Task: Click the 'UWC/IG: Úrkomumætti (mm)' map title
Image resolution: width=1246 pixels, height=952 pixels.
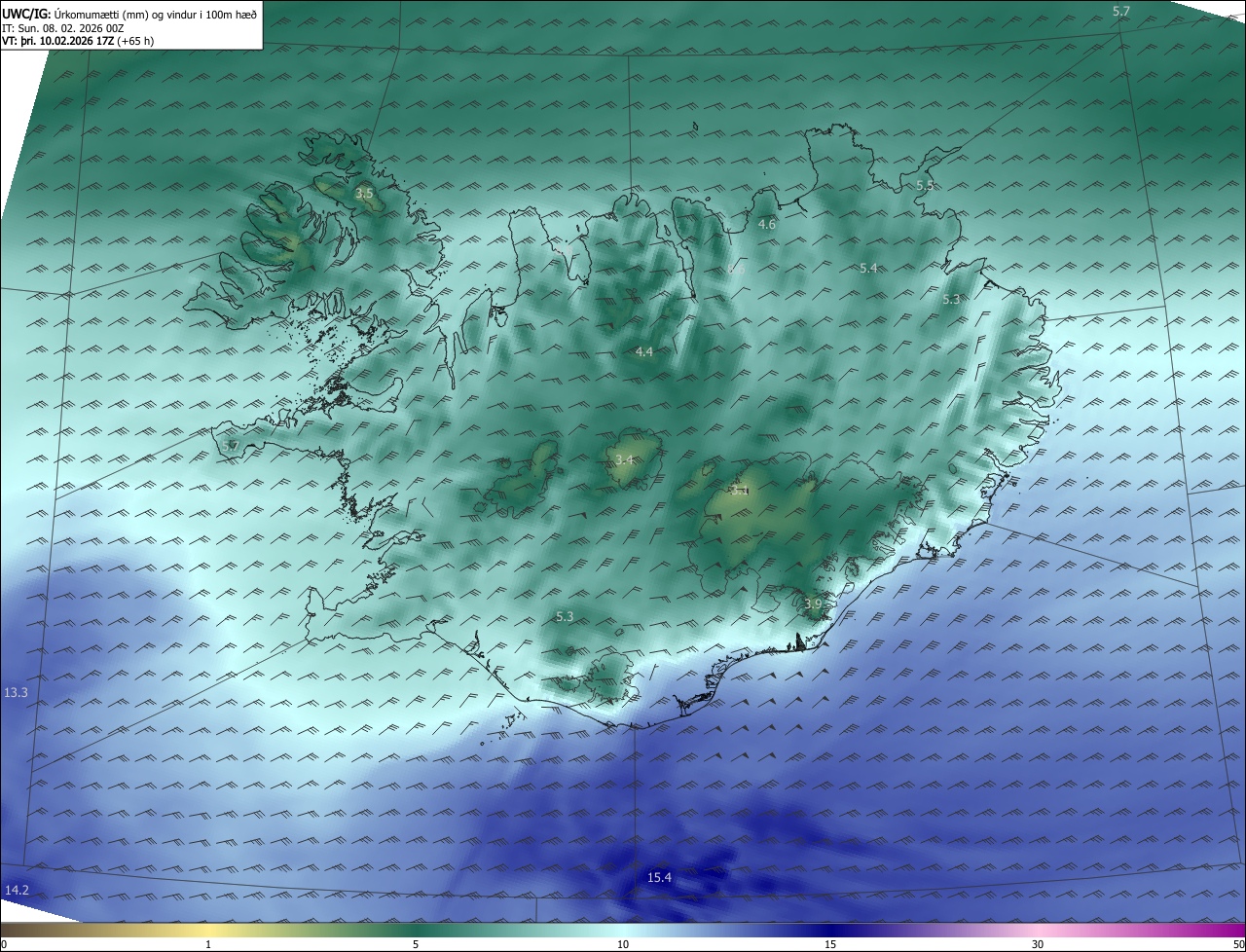Action: click(x=128, y=14)
